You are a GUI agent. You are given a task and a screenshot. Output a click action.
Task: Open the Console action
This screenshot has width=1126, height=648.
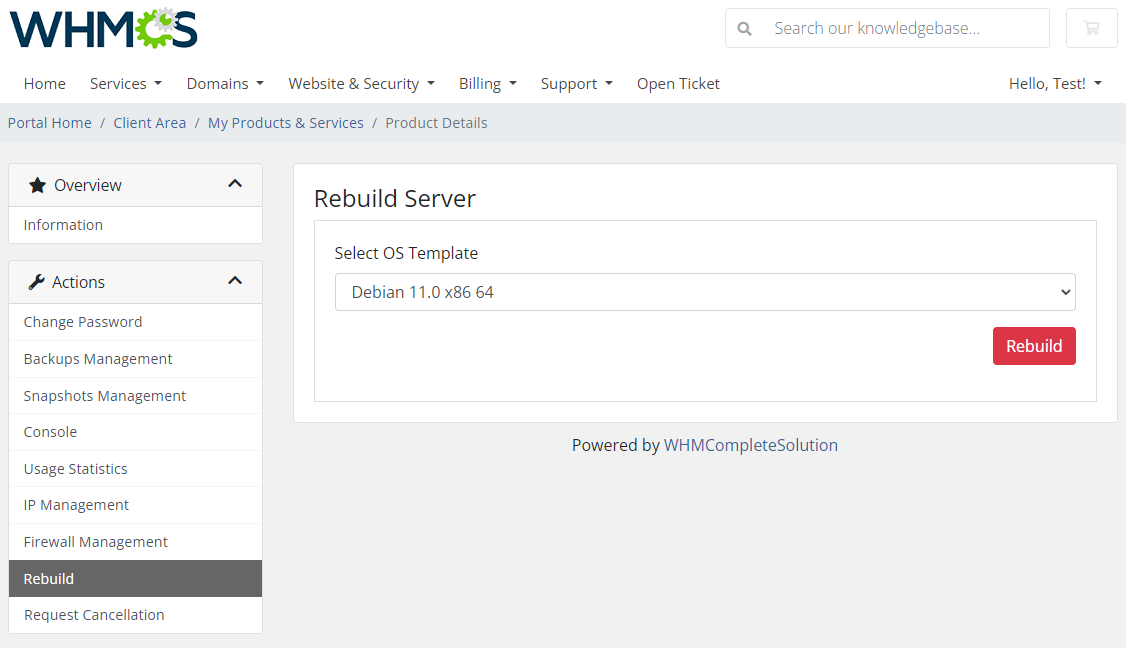coord(50,431)
